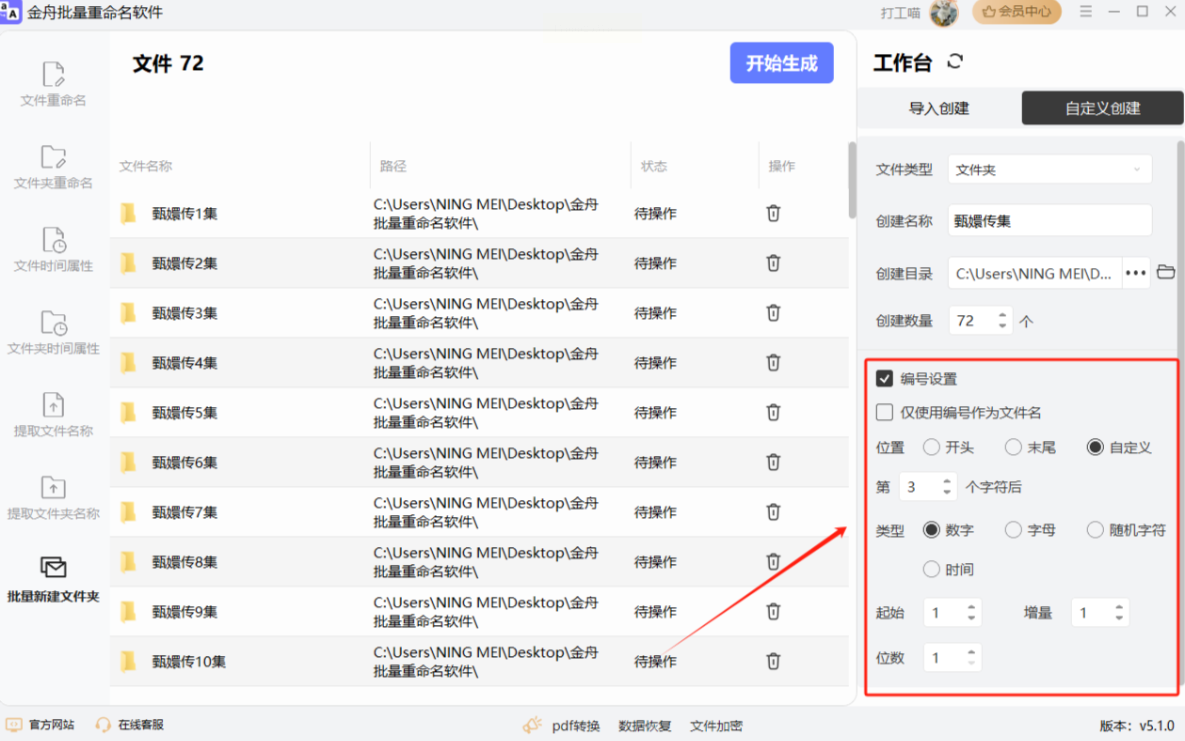
Task: Open the 文件类型 dropdown
Action: (x=1049, y=170)
